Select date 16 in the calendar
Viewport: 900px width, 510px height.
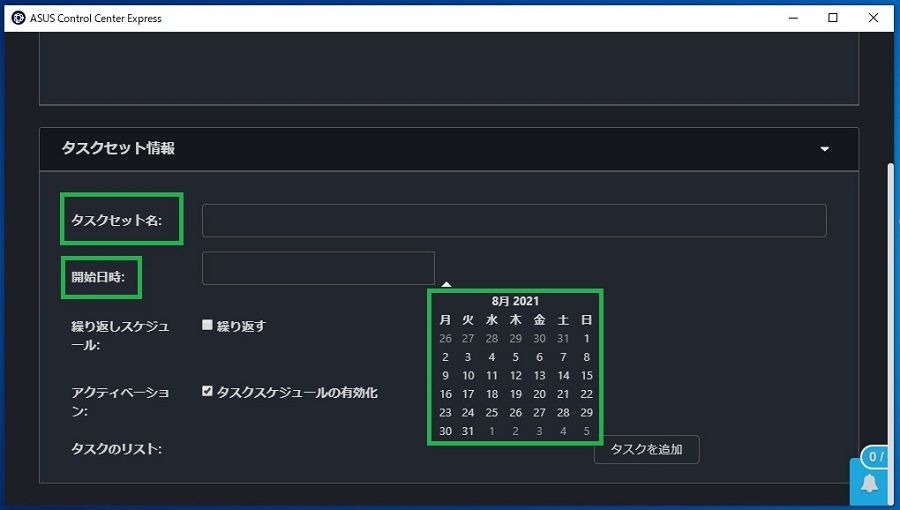click(445, 394)
